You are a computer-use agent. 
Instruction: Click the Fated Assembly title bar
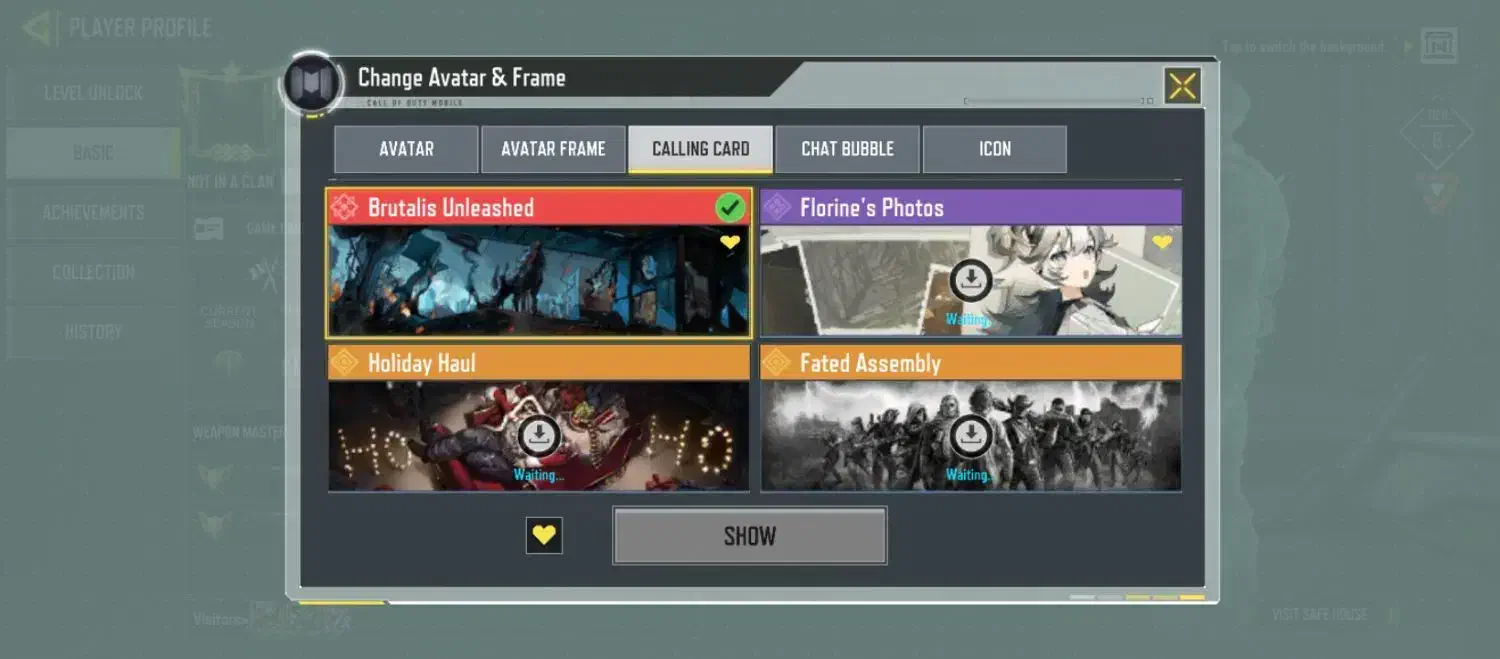coord(971,362)
